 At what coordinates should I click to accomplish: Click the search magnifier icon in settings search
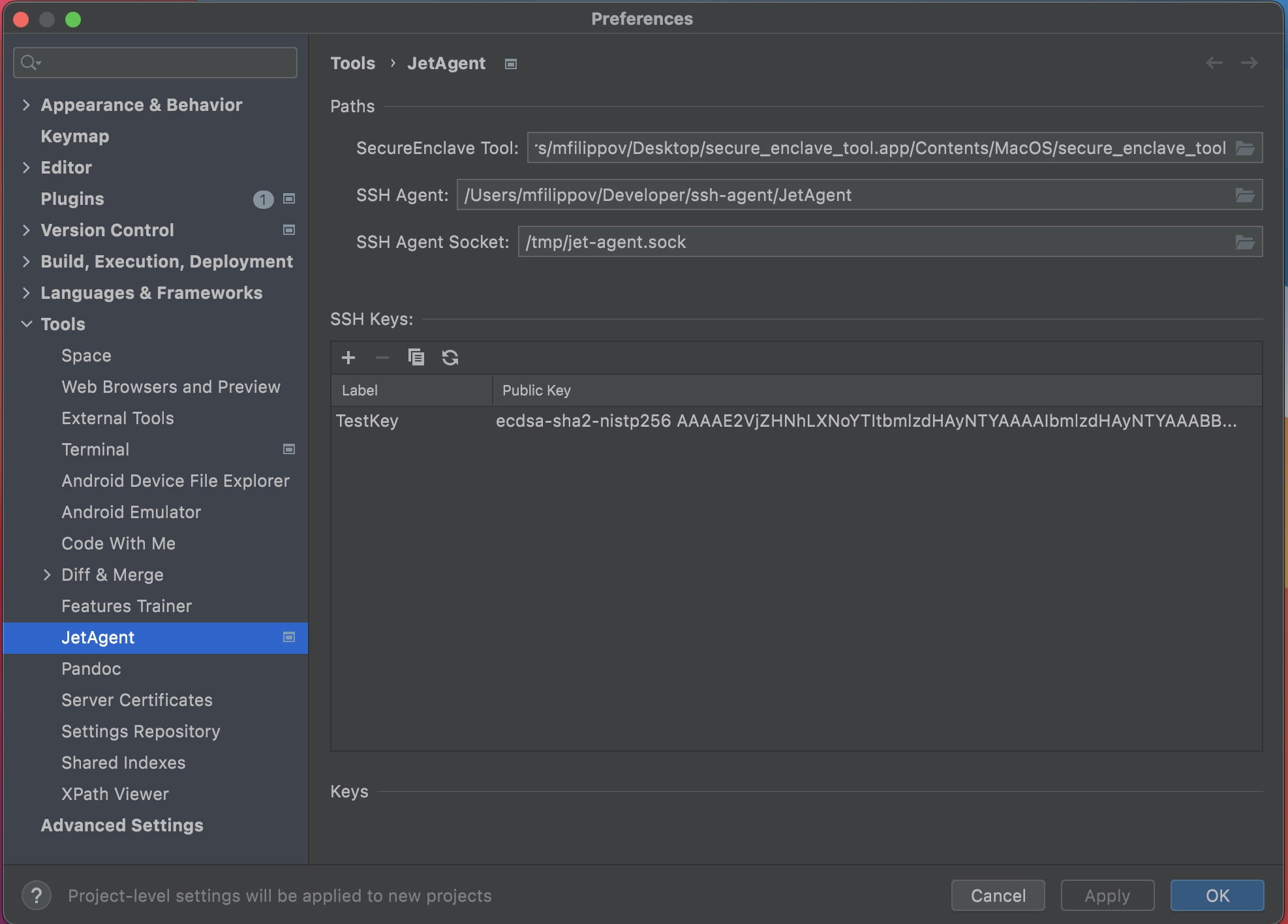coord(30,63)
